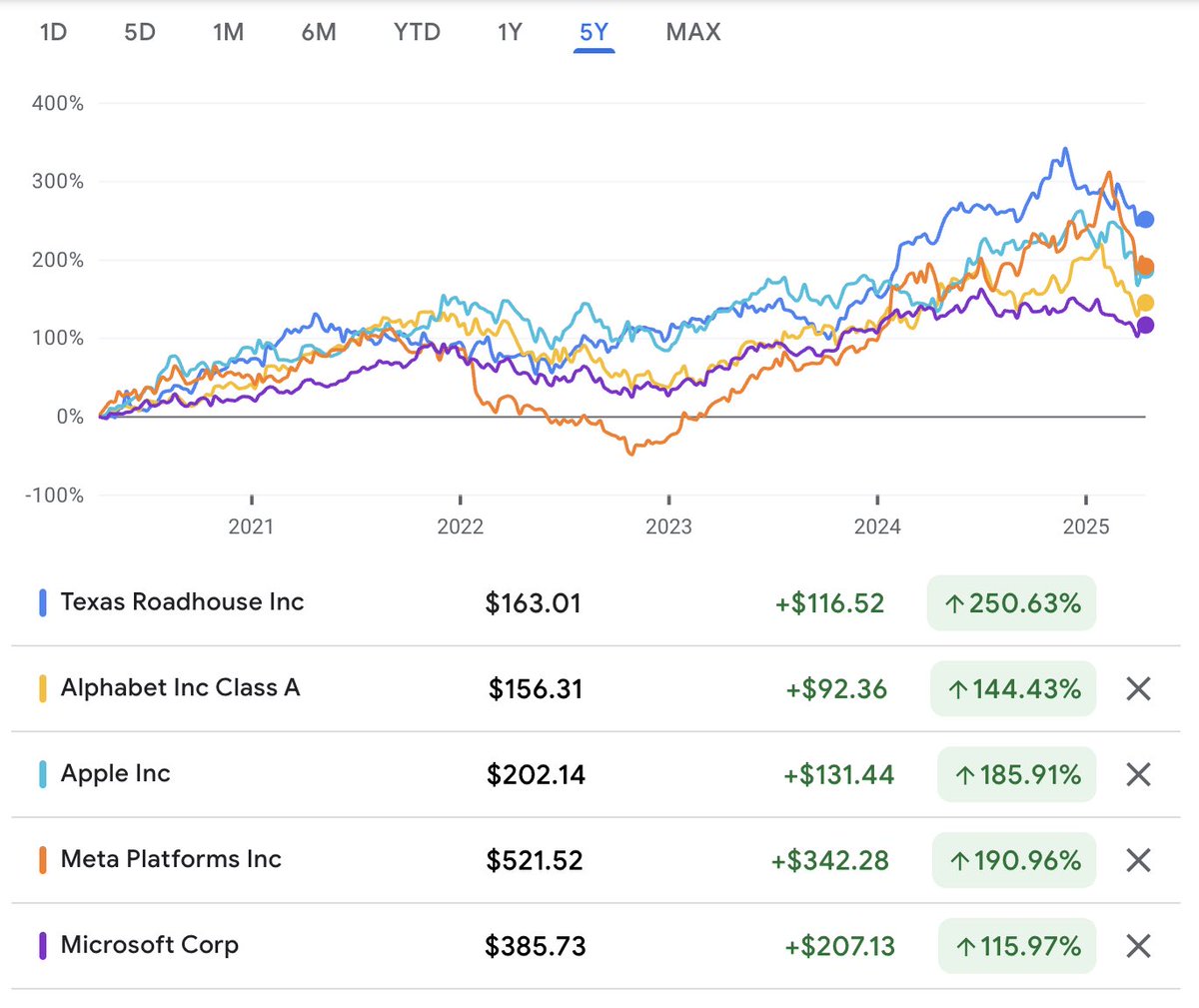Select the 1Y time range

510,32
